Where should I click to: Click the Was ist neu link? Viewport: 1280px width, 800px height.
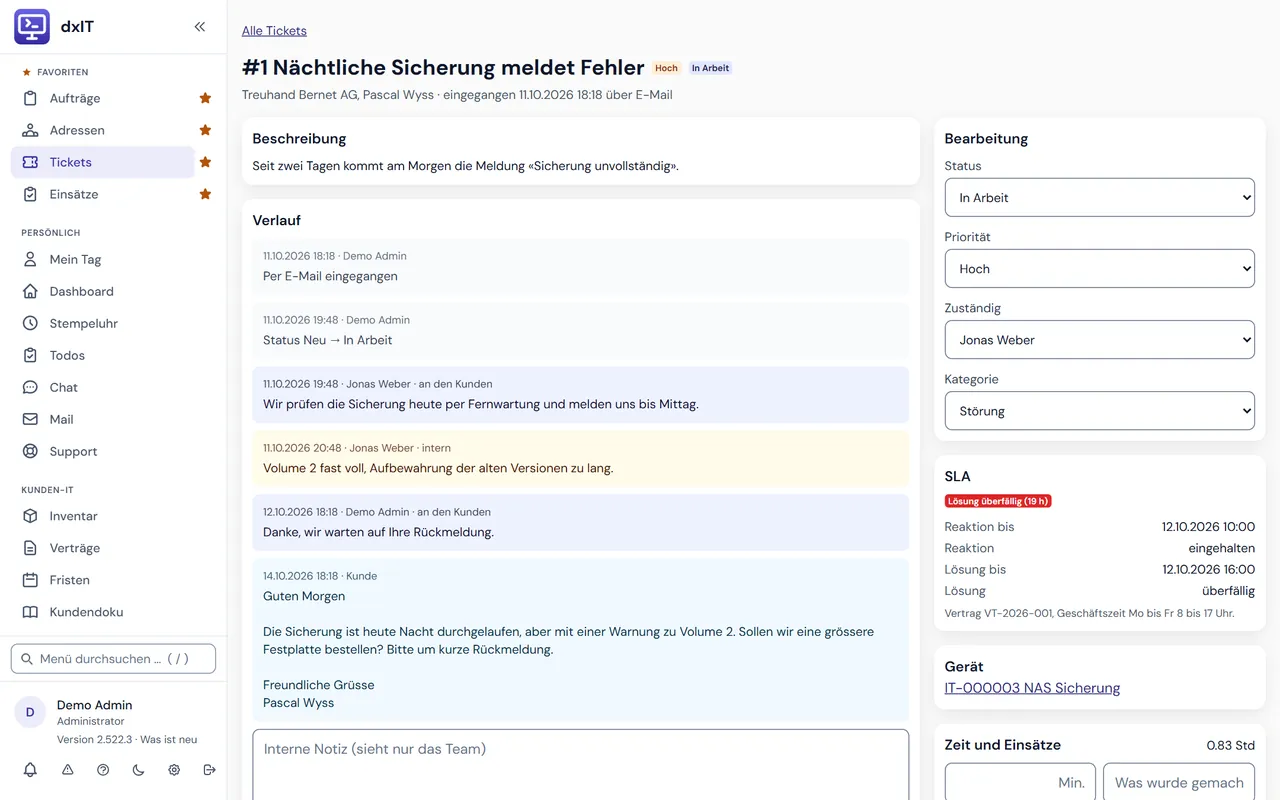click(169, 739)
